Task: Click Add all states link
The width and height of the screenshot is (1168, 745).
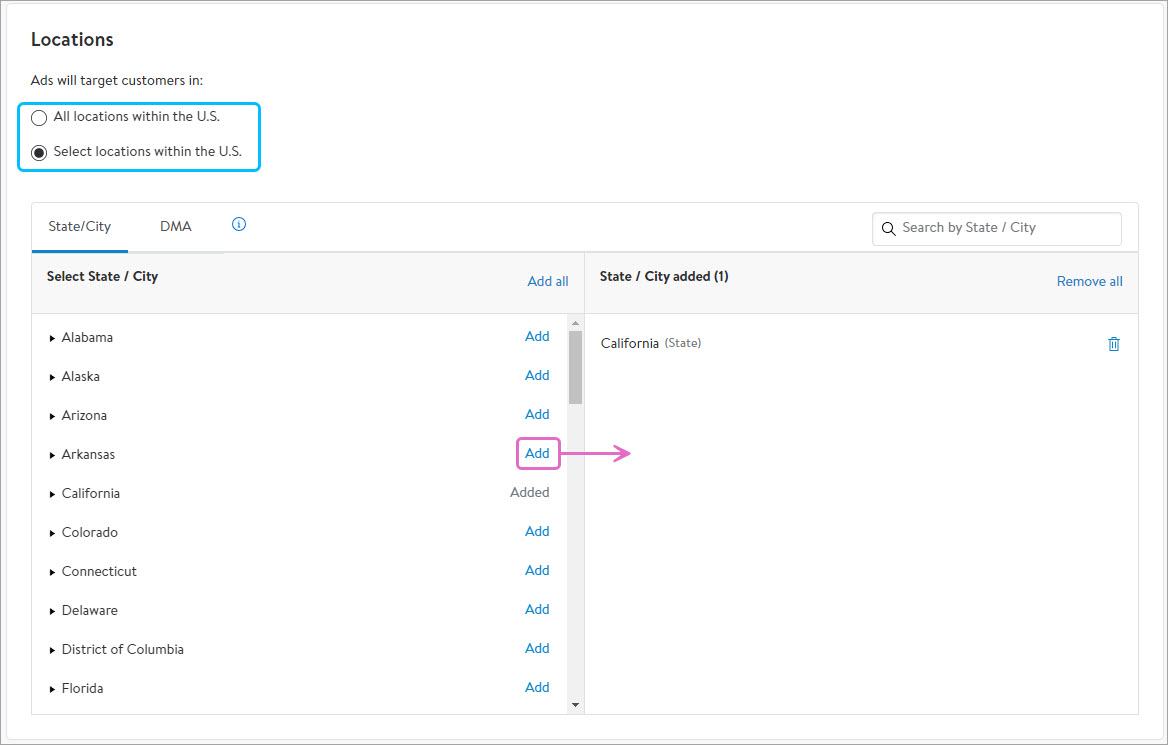Action: click(547, 282)
